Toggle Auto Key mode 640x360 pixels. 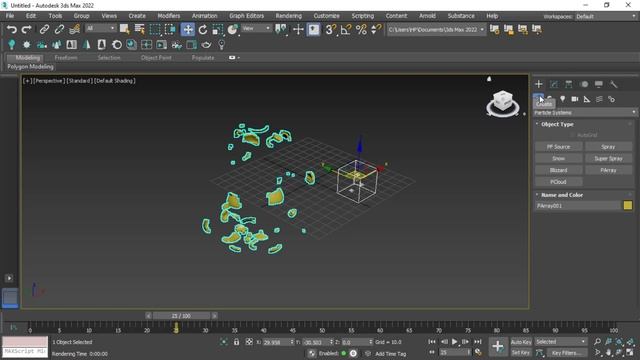pyautogui.click(x=521, y=342)
